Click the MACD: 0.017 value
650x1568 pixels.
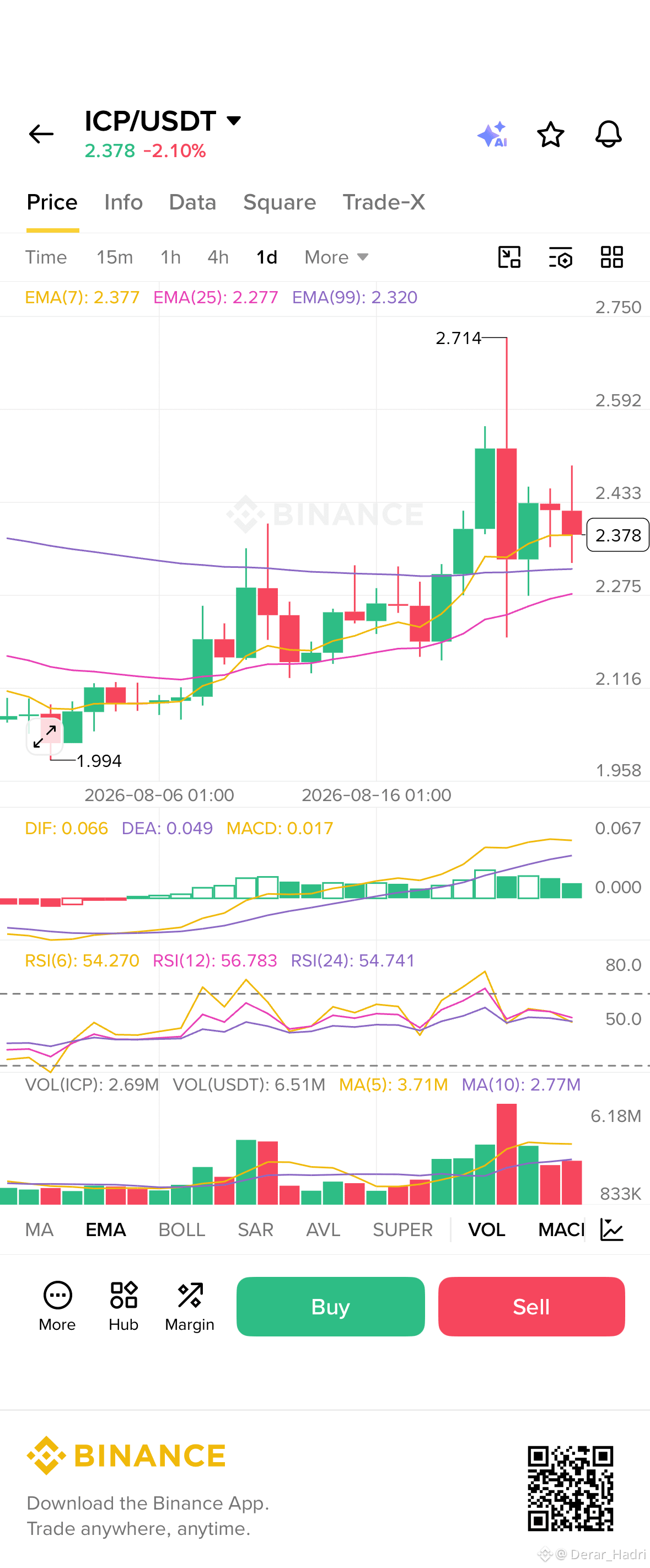(x=280, y=829)
